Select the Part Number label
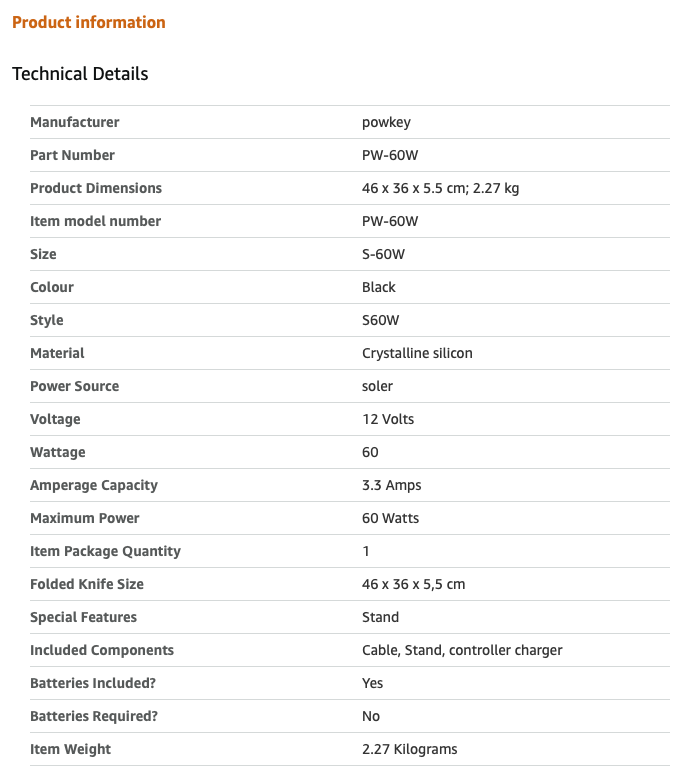The width and height of the screenshot is (686, 776). [72, 155]
